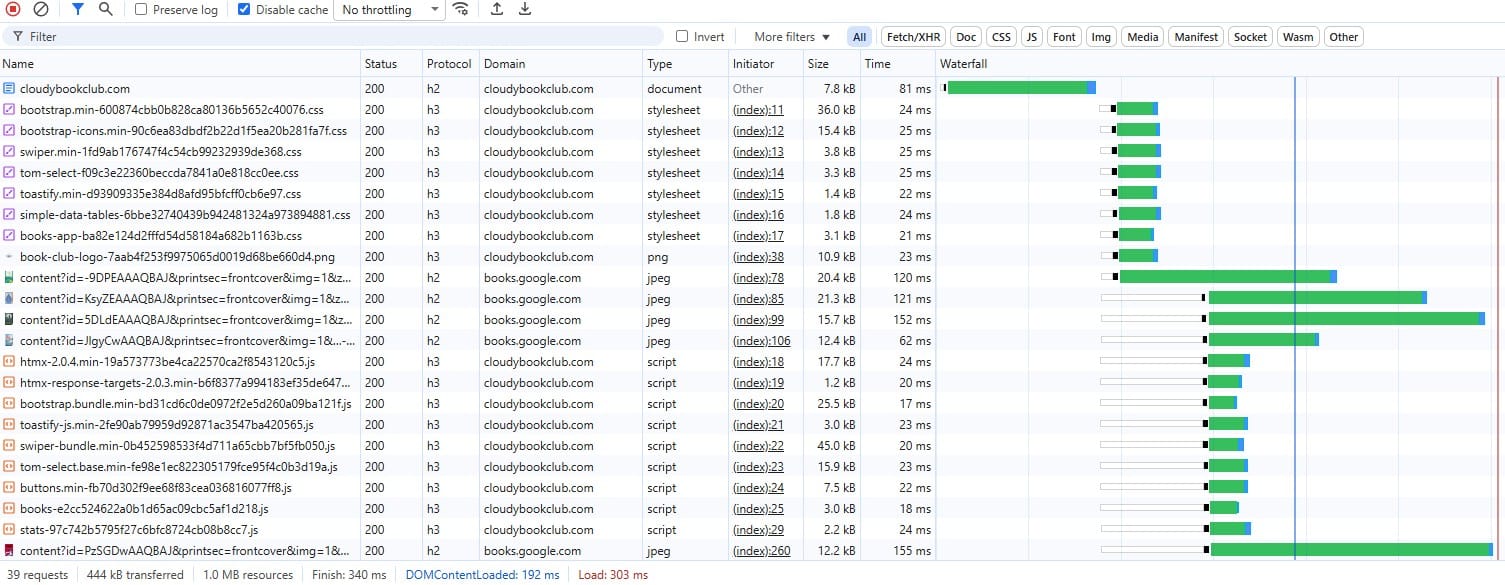
Task: Stop recording network log
Action: [13, 9]
